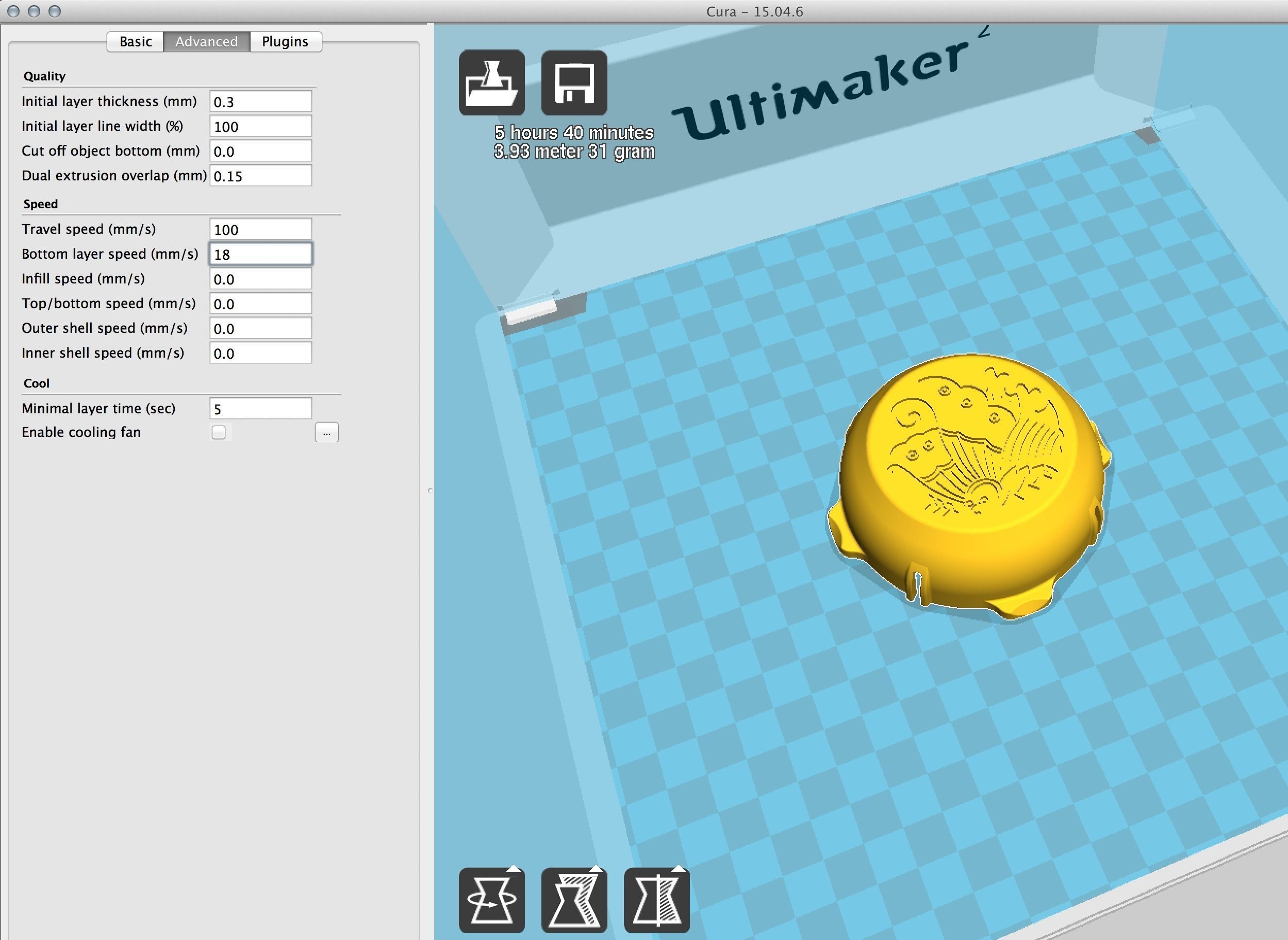Click the window close button
Image resolution: width=1288 pixels, height=940 pixels.
(13, 11)
